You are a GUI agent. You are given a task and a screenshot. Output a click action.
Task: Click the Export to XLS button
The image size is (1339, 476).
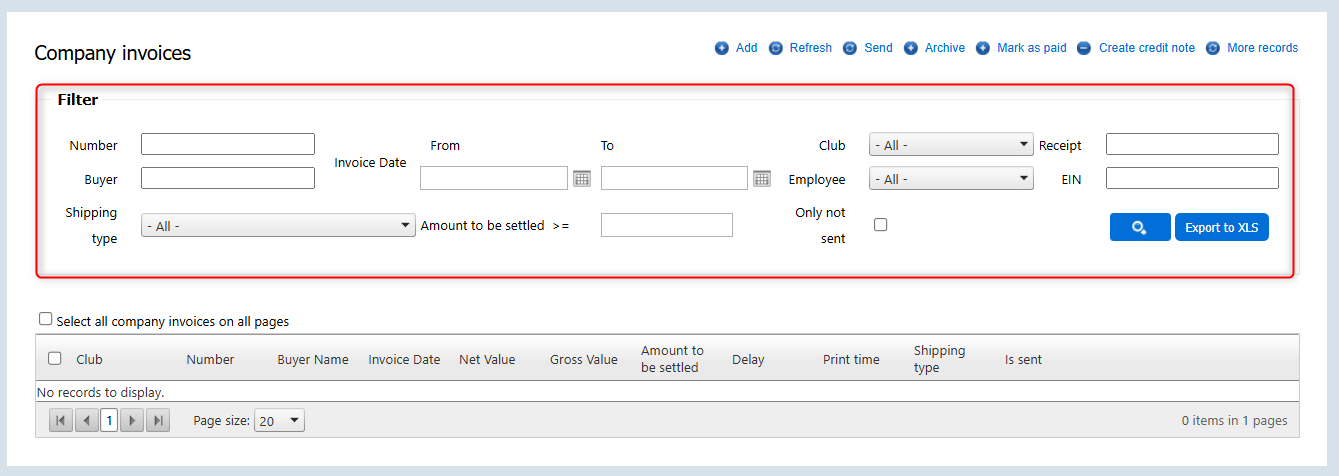(x=1221, y=227)
